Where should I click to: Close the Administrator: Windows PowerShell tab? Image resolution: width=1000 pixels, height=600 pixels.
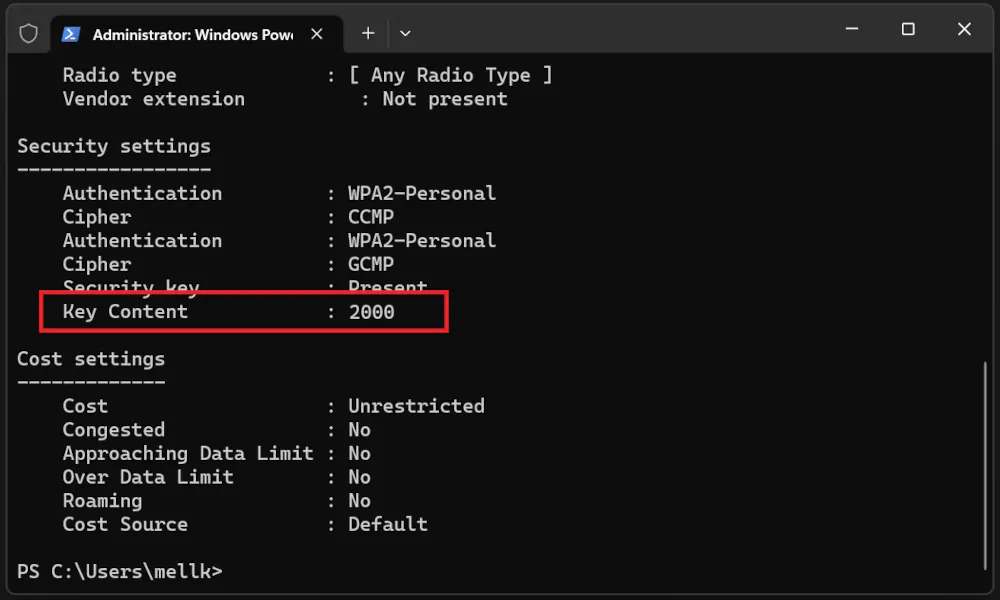point(316,34)
